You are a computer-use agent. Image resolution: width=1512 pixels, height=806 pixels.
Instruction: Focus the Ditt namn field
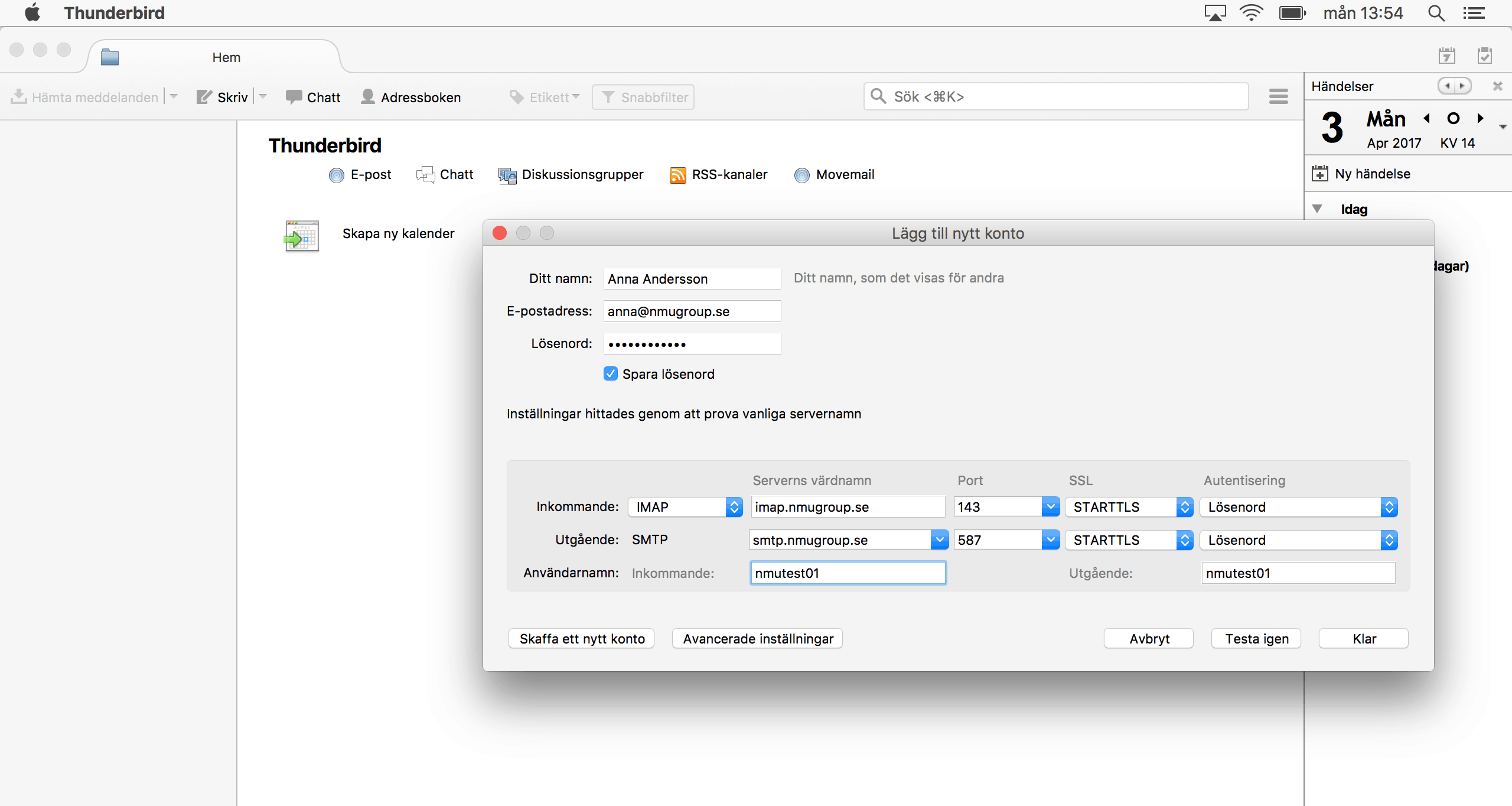(x=692, y=278)
